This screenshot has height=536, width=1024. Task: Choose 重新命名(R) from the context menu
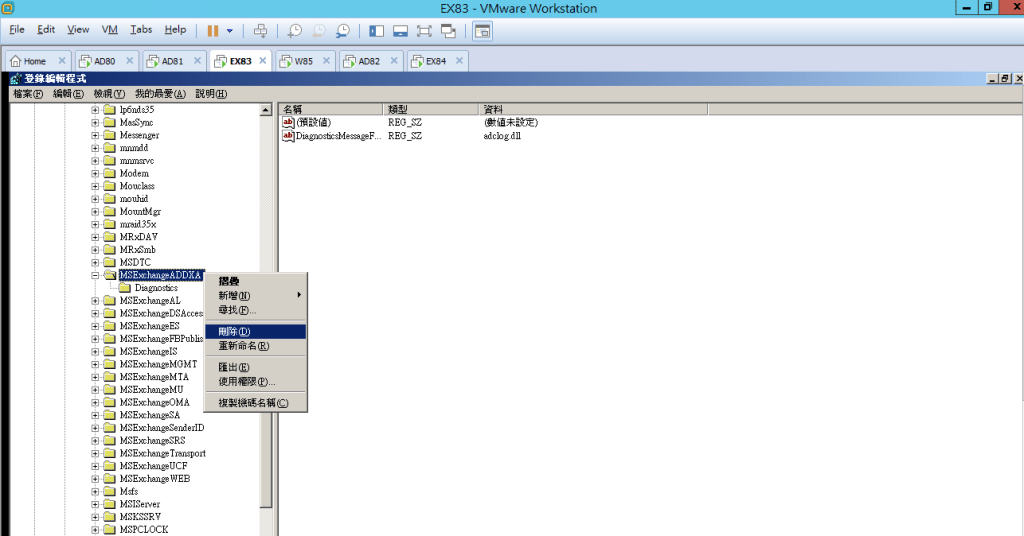point(243,346)
